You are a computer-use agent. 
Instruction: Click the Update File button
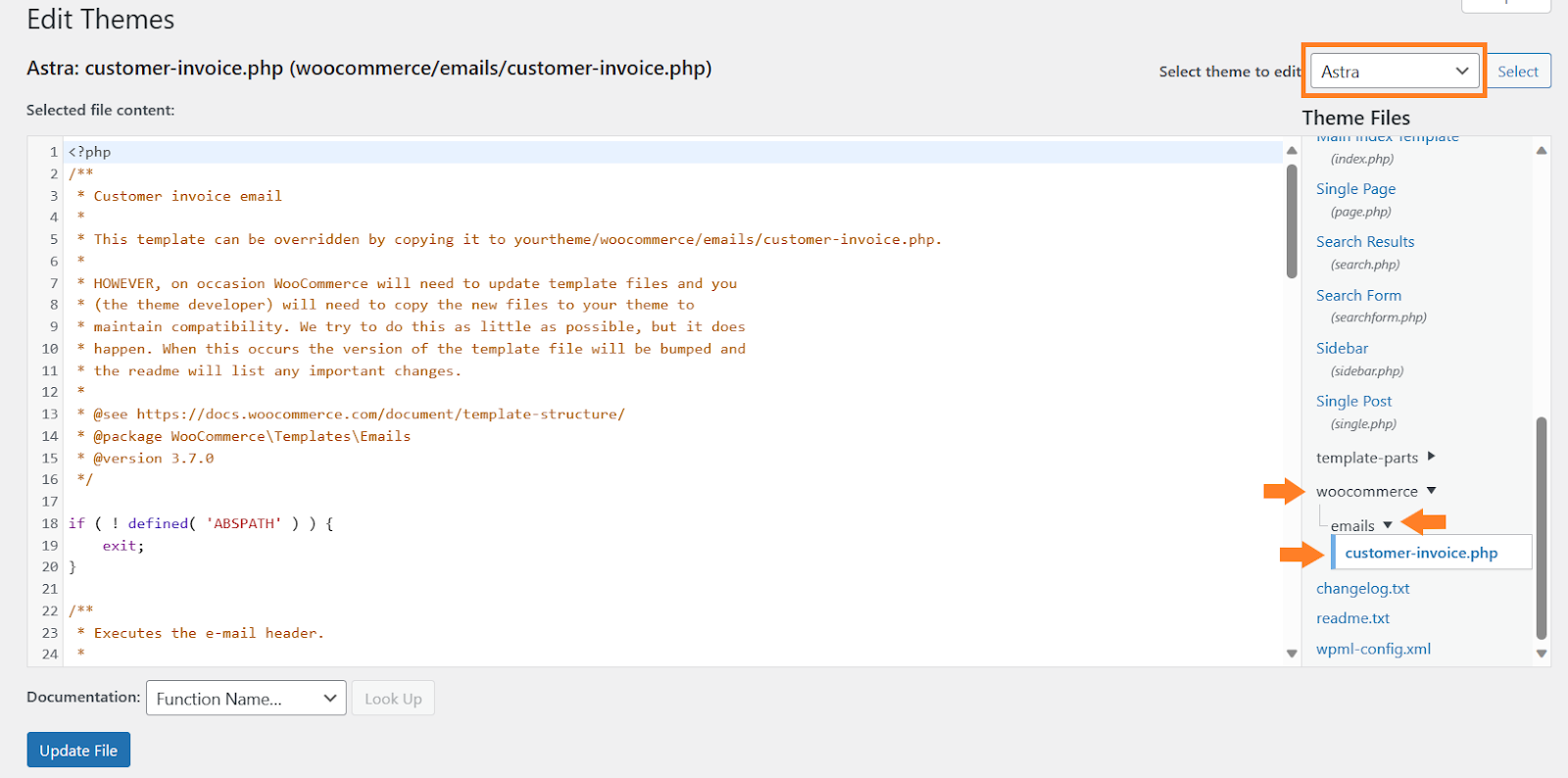pyautogui.click(x=78, y=751)
